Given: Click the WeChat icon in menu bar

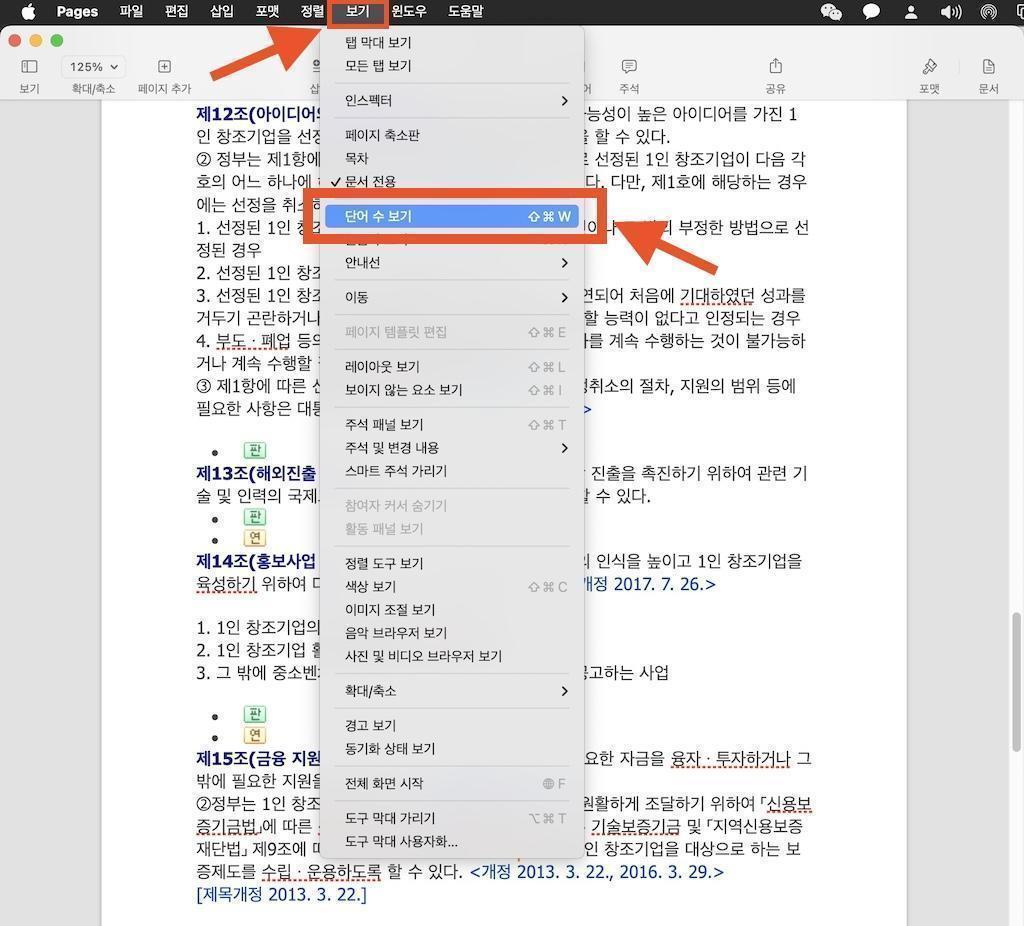Looking at the screenshot, I should coord(831,12).
